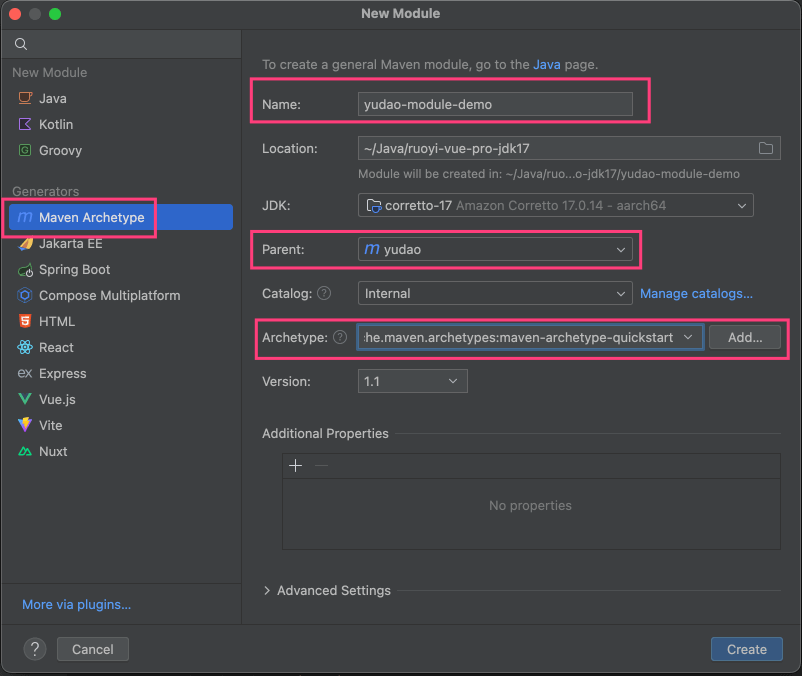Image resolution: width=802 pixels, height=676 pixels.
Task: Click the Name field with yudao-module-demo
Action: (x=495, y=105)
